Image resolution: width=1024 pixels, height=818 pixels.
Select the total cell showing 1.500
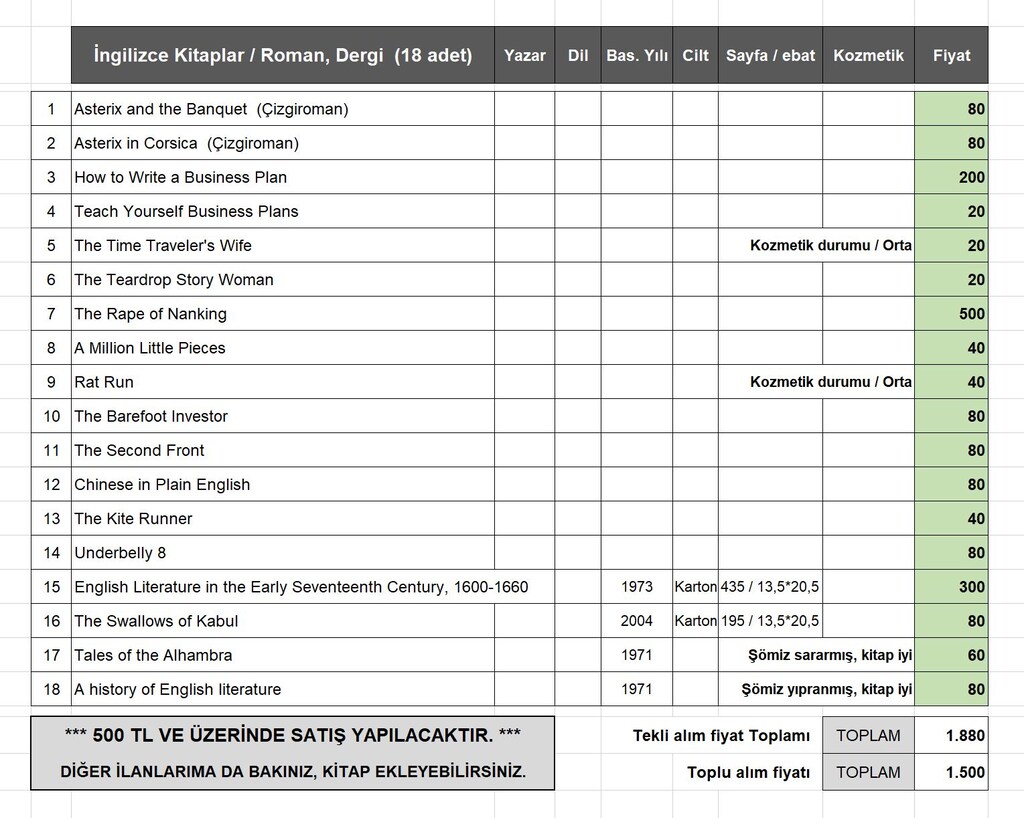(951, 772)
